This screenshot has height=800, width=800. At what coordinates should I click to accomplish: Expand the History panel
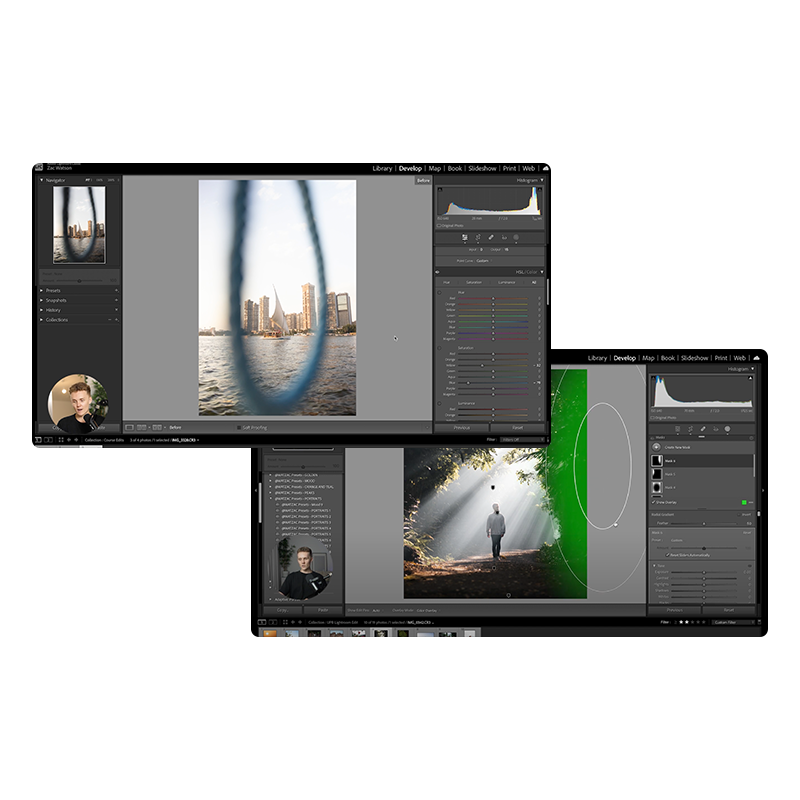tap(42, 310)
